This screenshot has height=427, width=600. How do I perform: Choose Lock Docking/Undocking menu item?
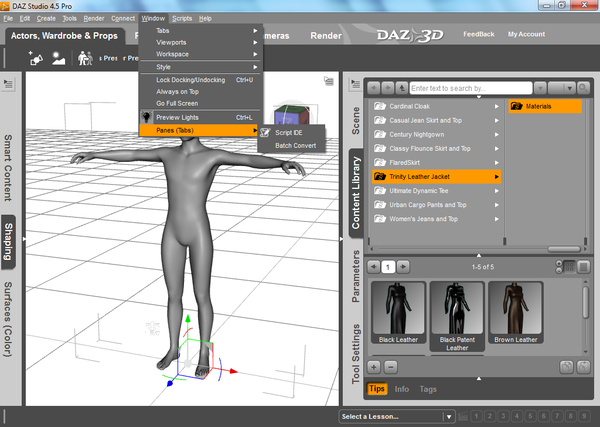coord(201,80)
